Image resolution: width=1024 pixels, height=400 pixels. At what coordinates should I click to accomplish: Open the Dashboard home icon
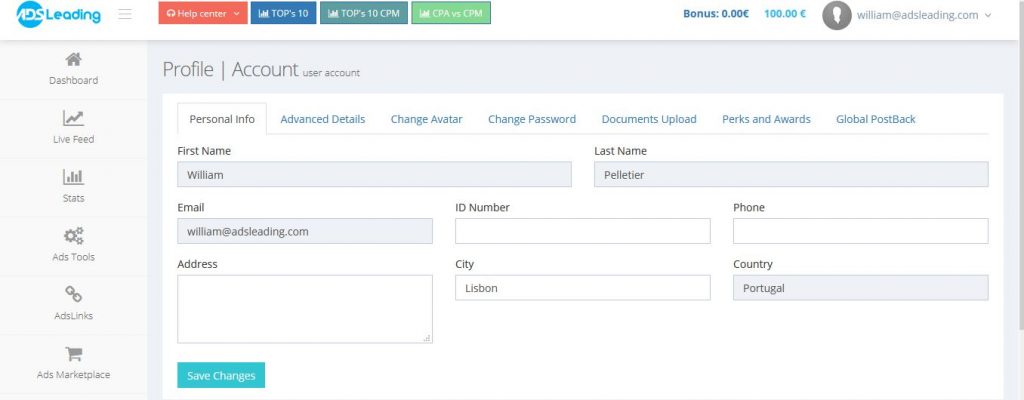click(73, 59)
